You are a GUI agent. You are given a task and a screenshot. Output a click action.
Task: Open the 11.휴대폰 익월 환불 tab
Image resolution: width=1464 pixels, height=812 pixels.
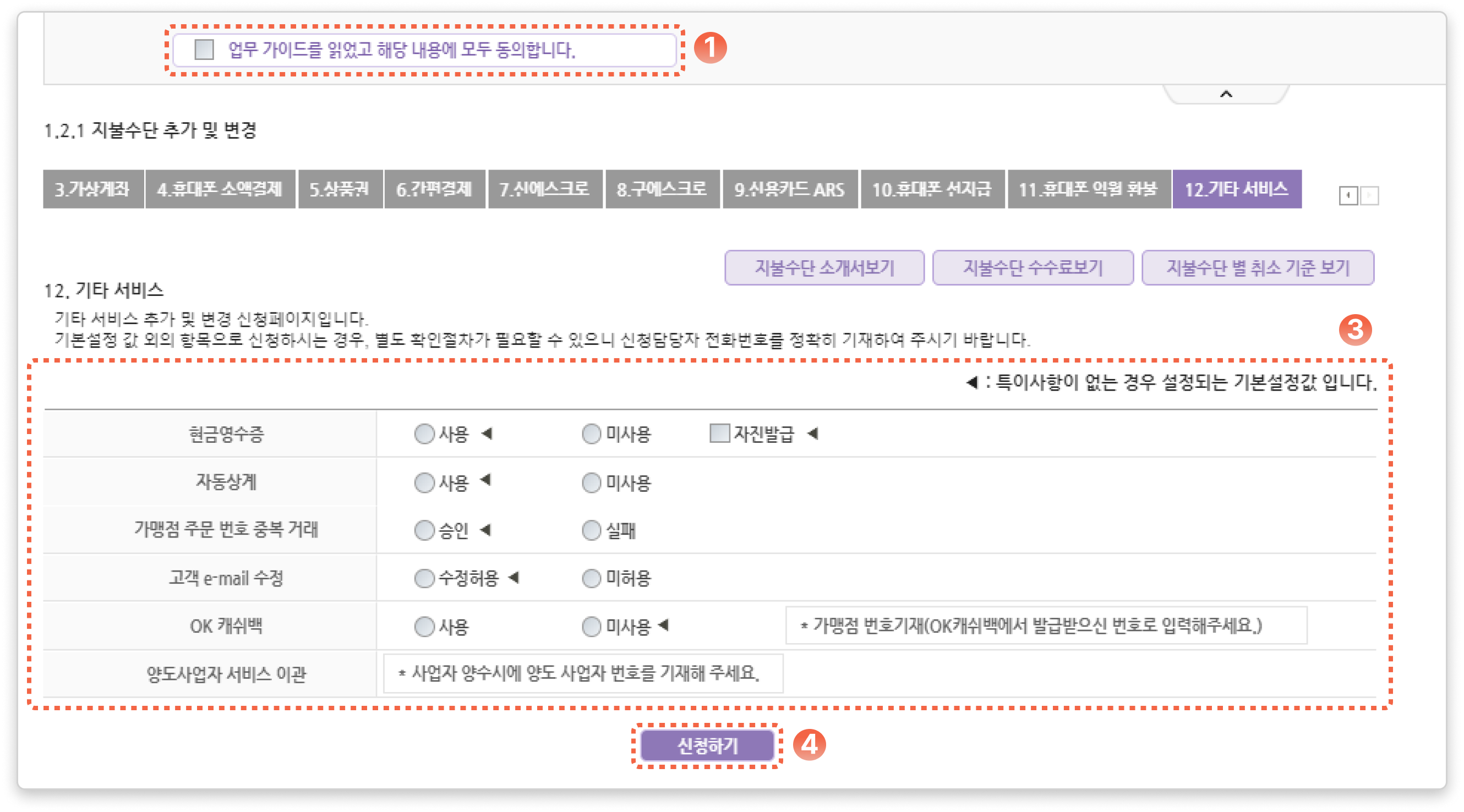point(1089,189)
